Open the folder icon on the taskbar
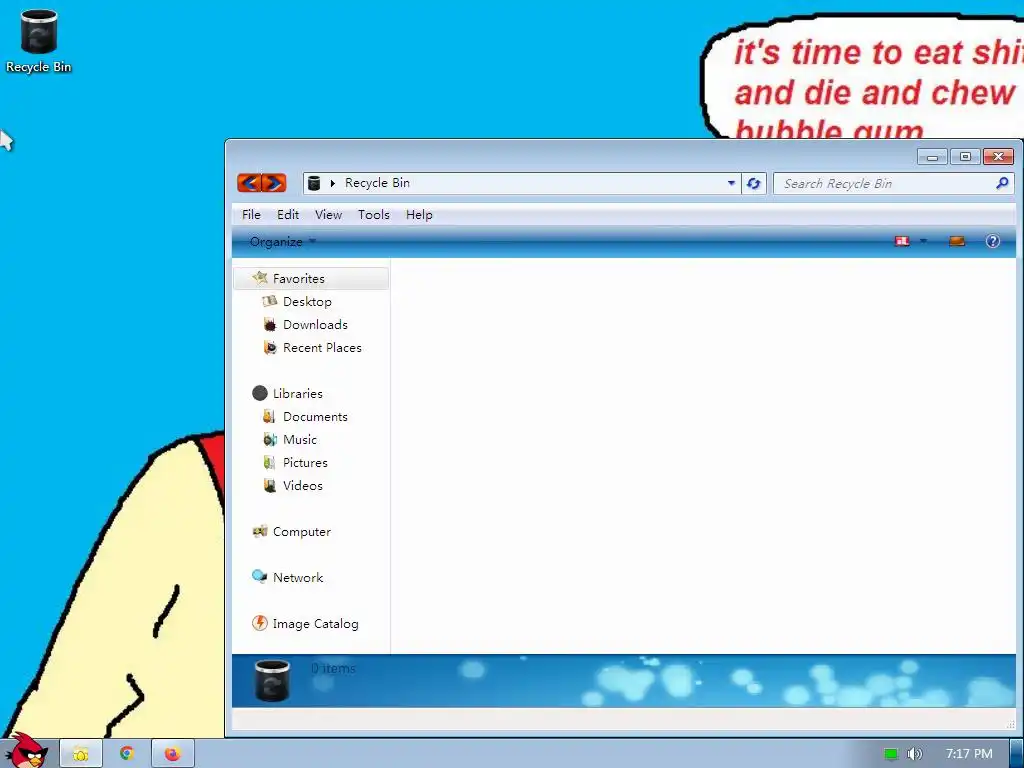 pyautogui.click(x=81, y=754)
